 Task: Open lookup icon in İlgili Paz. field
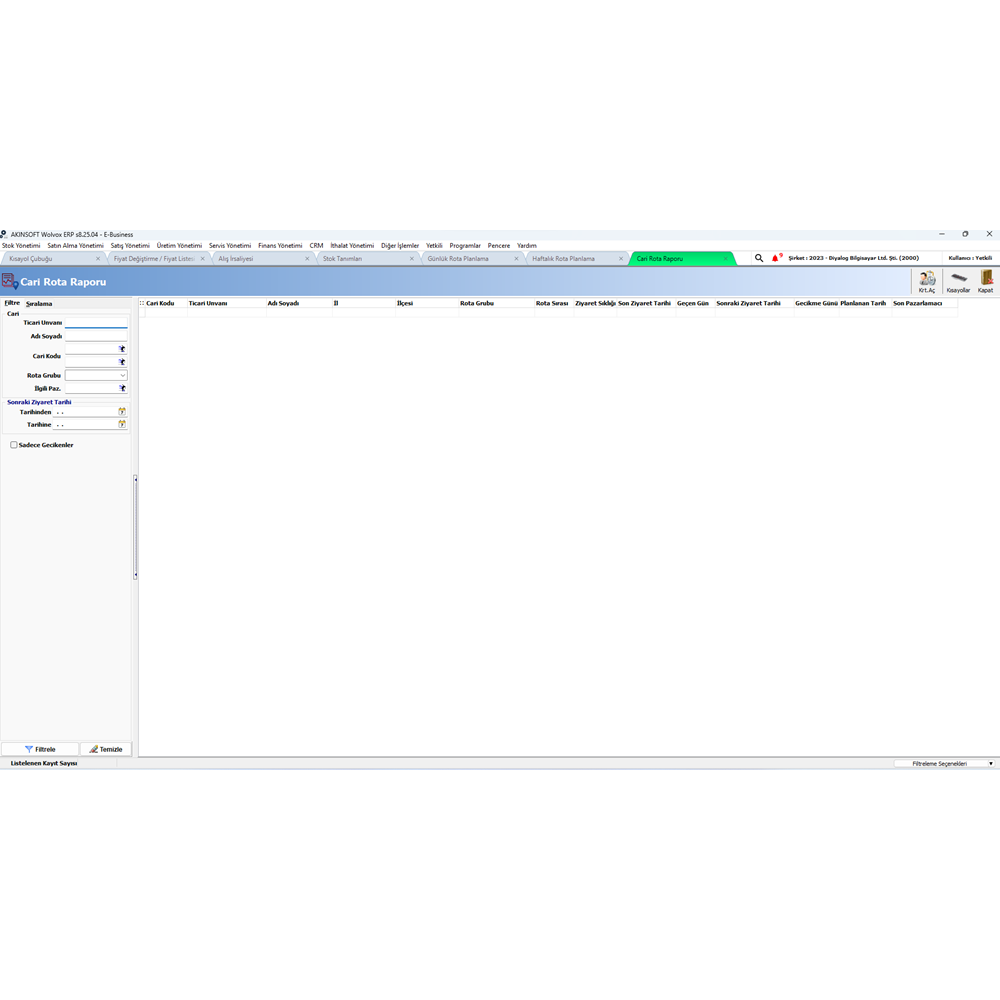click(122, 388)
